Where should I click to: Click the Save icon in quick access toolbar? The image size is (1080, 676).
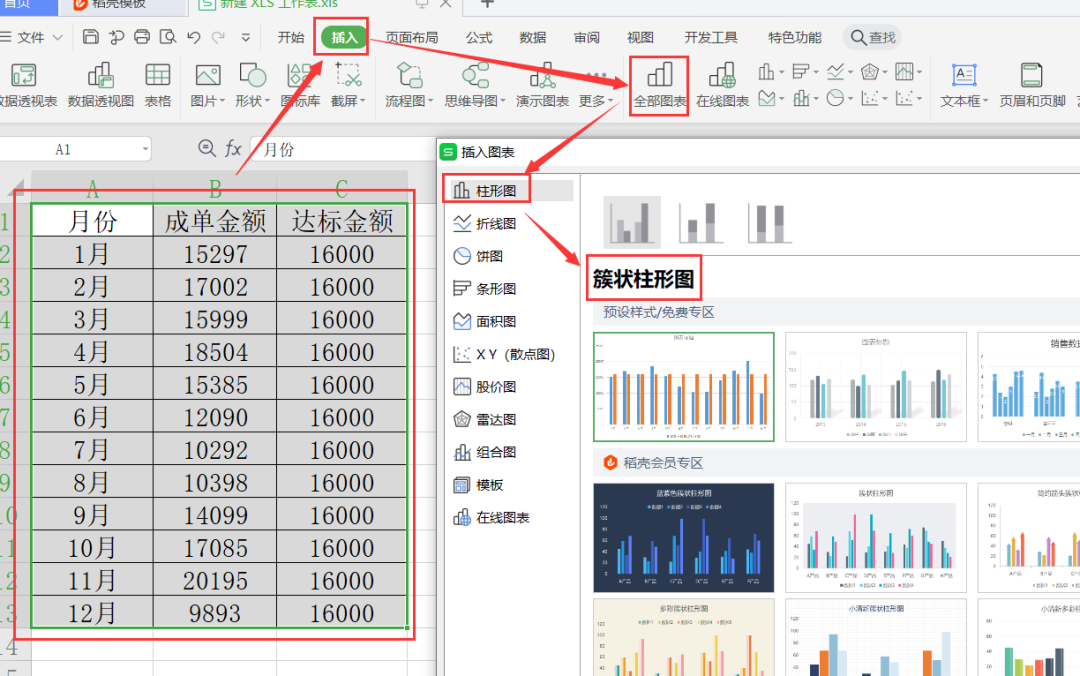pos(90,37)
